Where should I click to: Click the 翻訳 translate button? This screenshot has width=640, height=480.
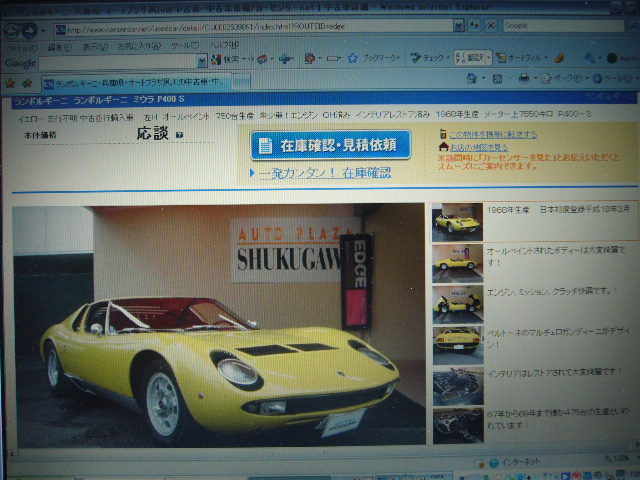(x=470, y=58)
